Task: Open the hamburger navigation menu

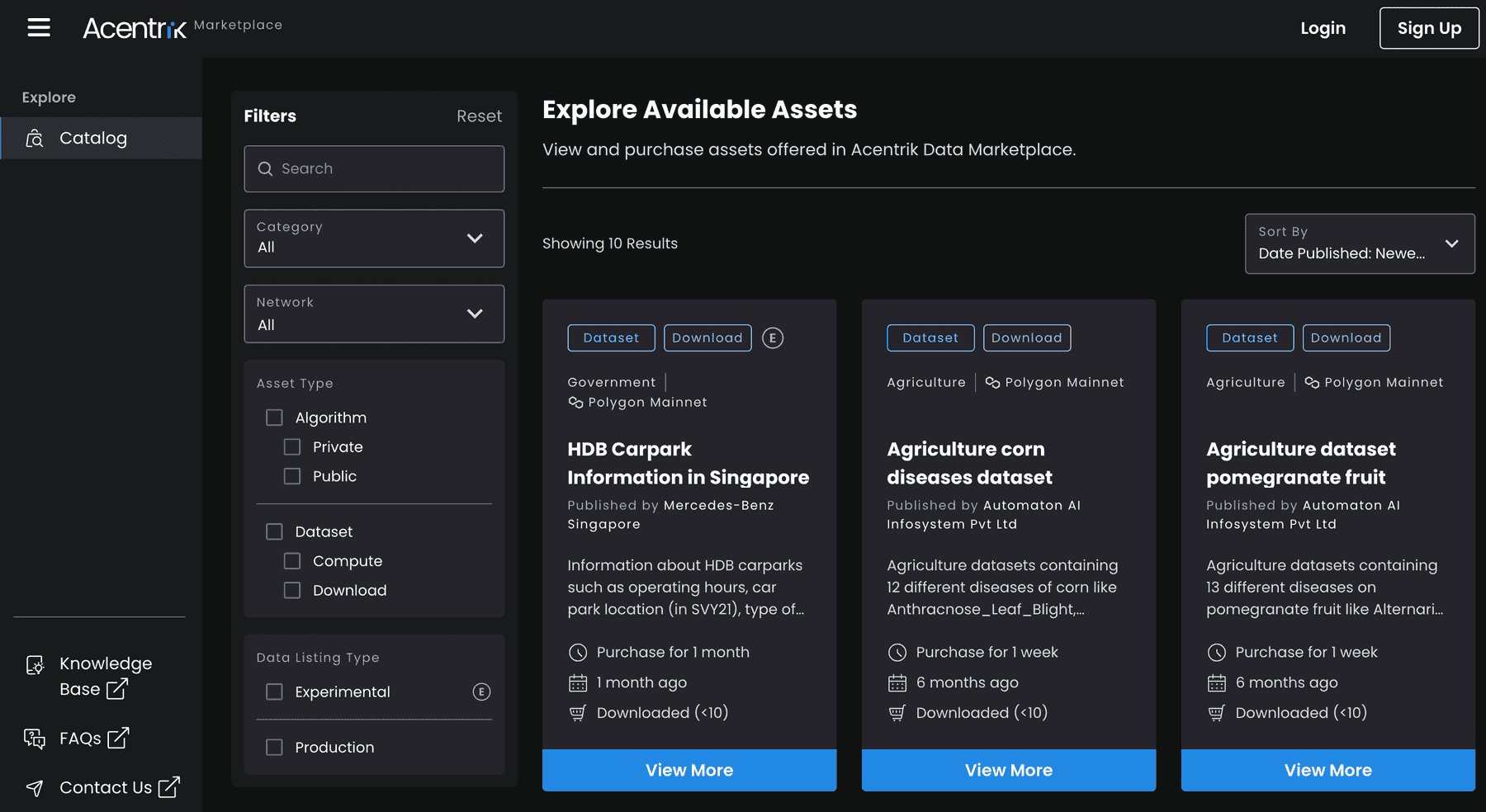Action: point(38,27)
